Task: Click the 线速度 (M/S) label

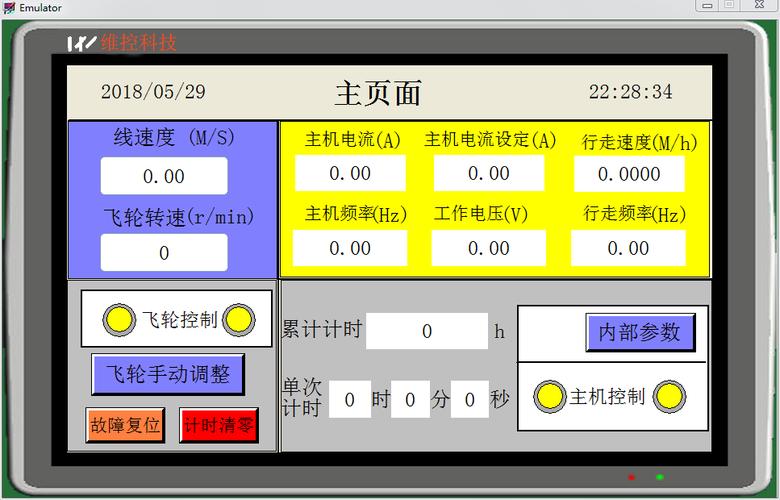Action: click(x=174, y=137)
